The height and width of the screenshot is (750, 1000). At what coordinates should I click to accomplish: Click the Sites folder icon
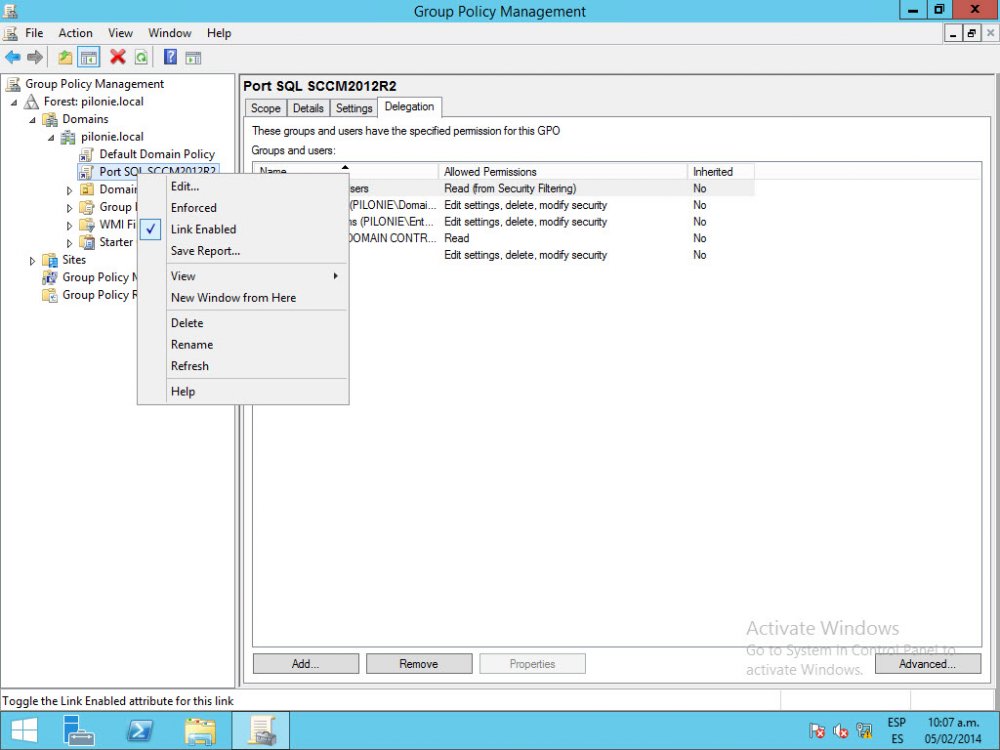click(x=50, y=260)
